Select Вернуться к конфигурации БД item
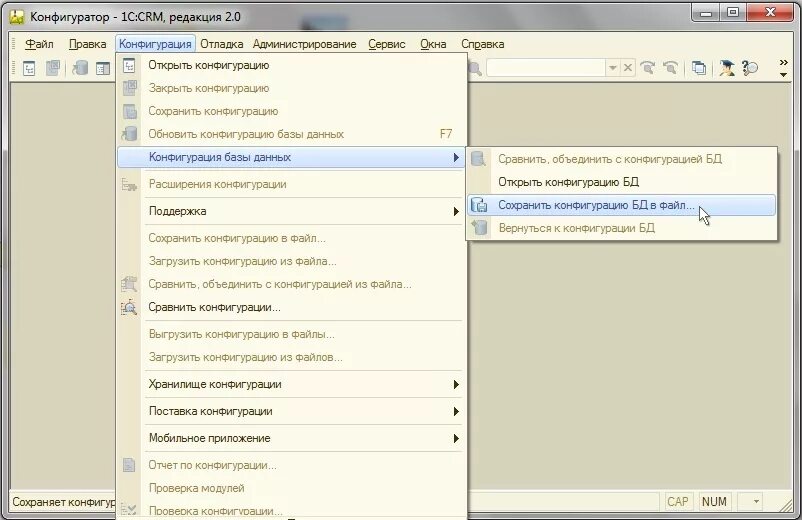The image size is (802, 520). (621, 228)
